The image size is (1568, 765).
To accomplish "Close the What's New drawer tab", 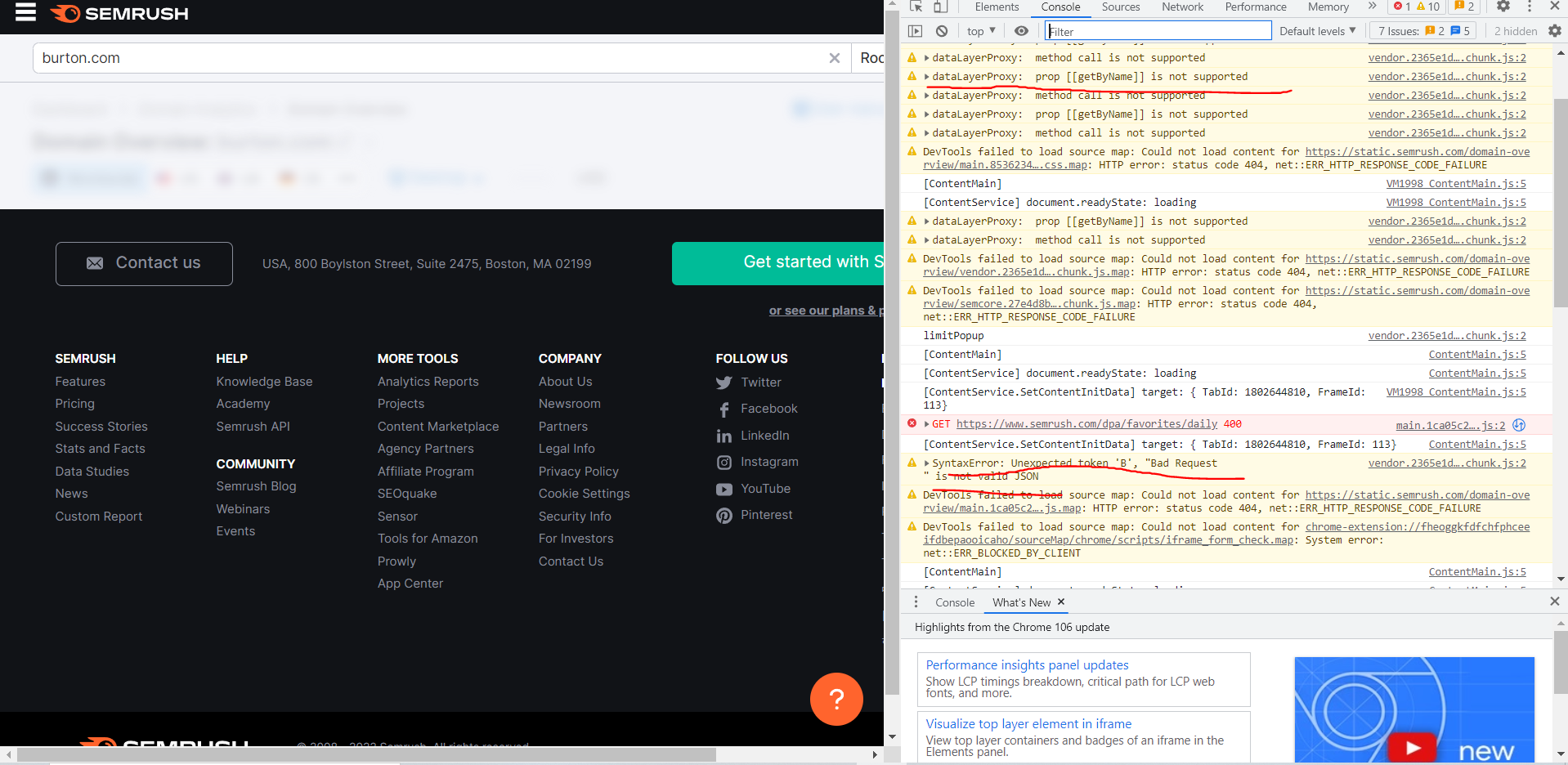I will click(1061, 602).
